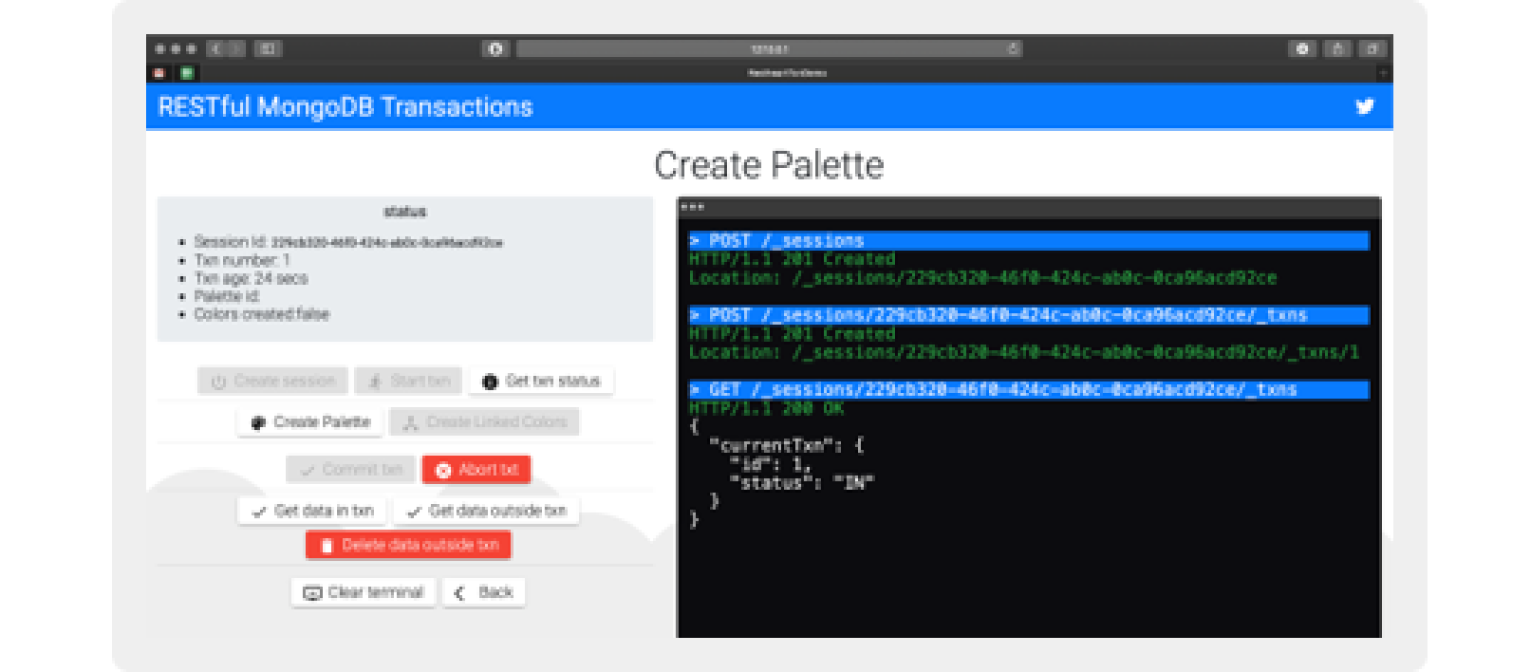Click the "id": 1 JSON line

click(x=770, y=464)
